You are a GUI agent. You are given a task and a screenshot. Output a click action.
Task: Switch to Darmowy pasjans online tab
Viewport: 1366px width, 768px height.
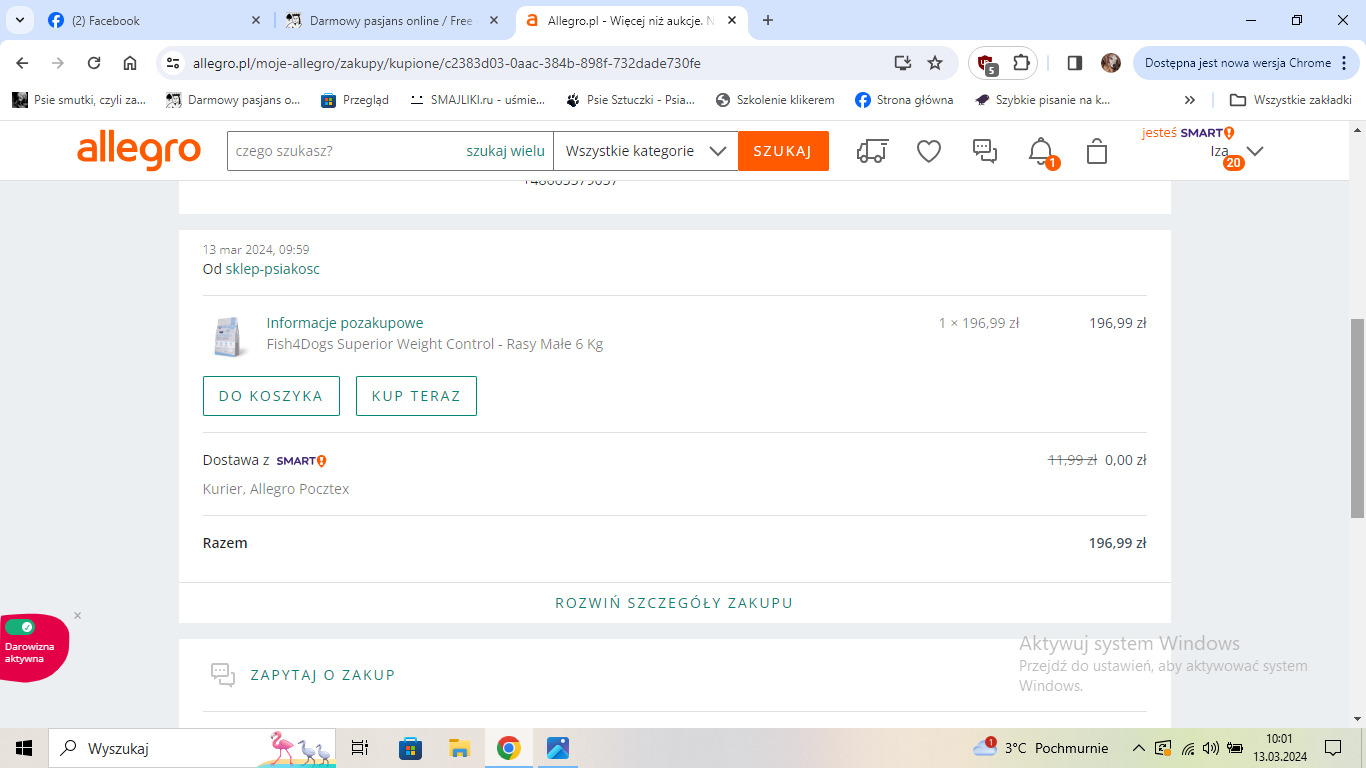click(390, 20)
